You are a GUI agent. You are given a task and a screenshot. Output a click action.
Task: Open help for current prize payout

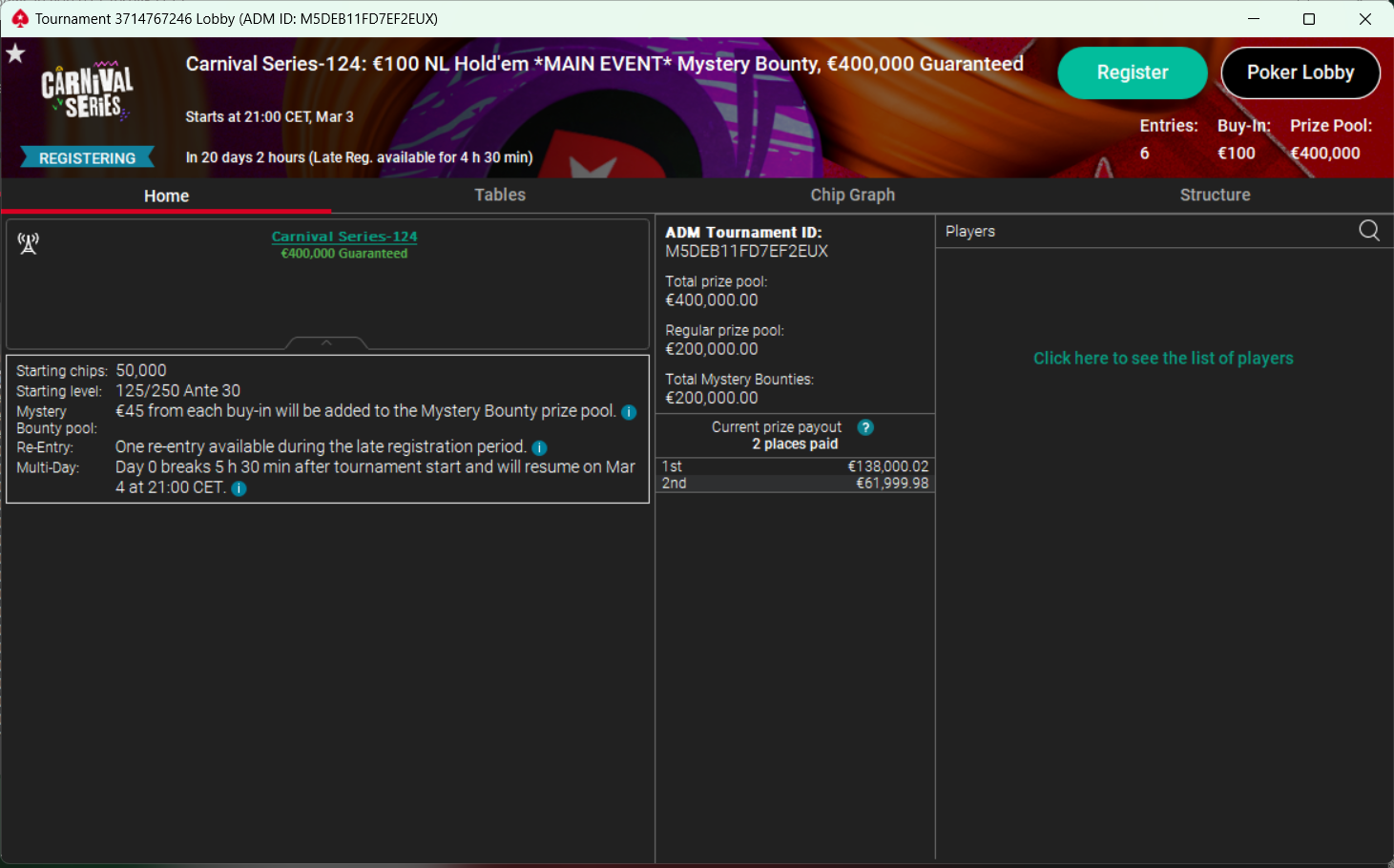[x=865, y=427]
